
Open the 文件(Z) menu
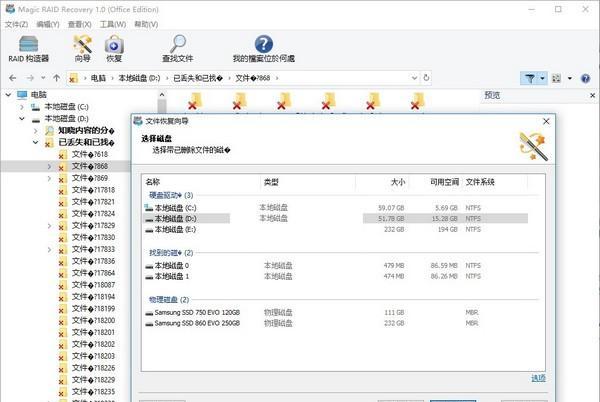16,24
